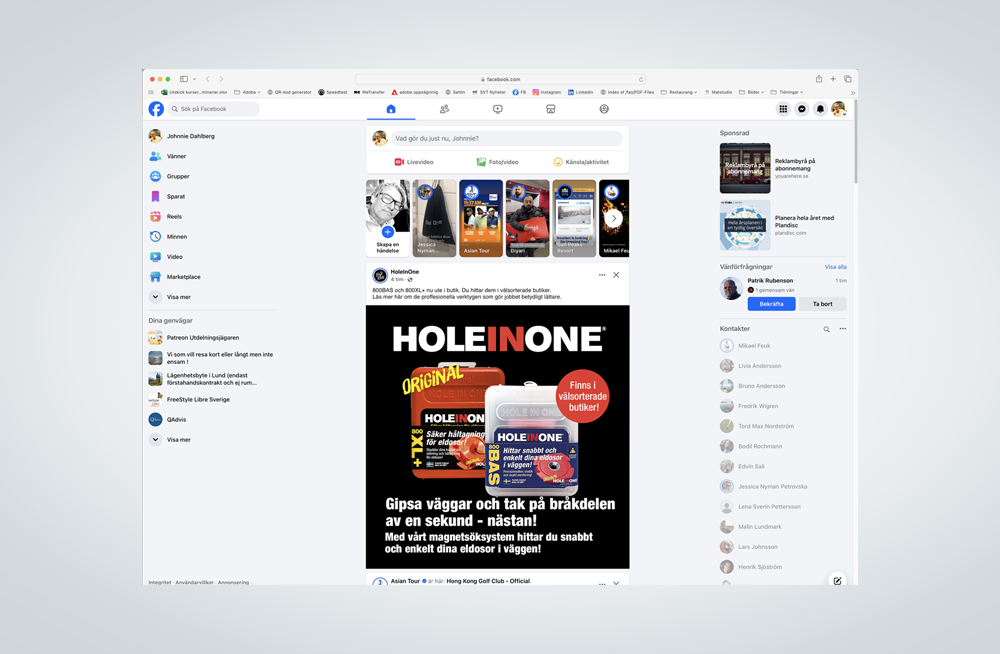Open the Tidningar bookmarks folder dropdown
Screen dimensions: 1000x654
click(787, 92)
